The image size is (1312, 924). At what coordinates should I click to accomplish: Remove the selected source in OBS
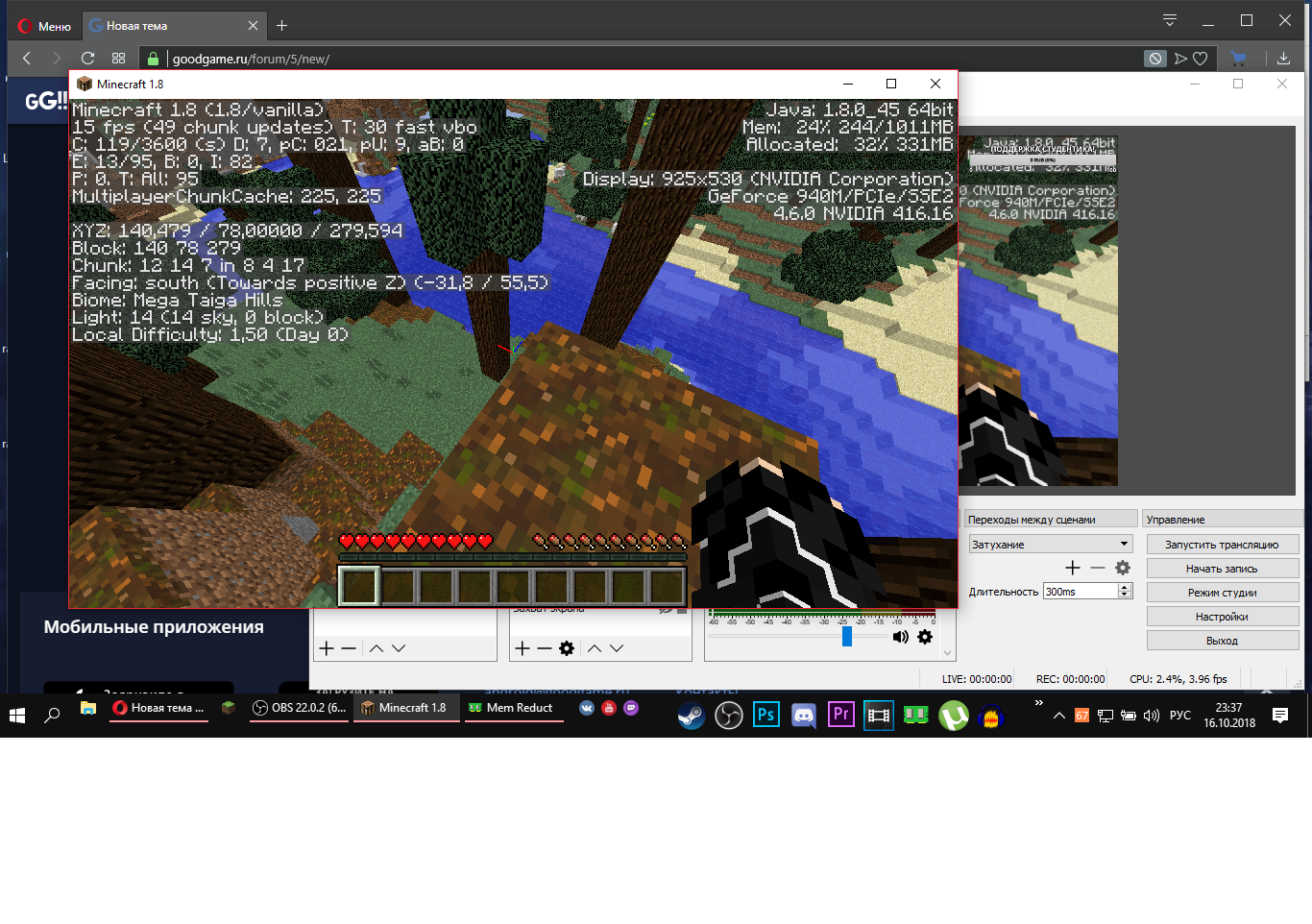pyautogui.click(x=545, y=648)
